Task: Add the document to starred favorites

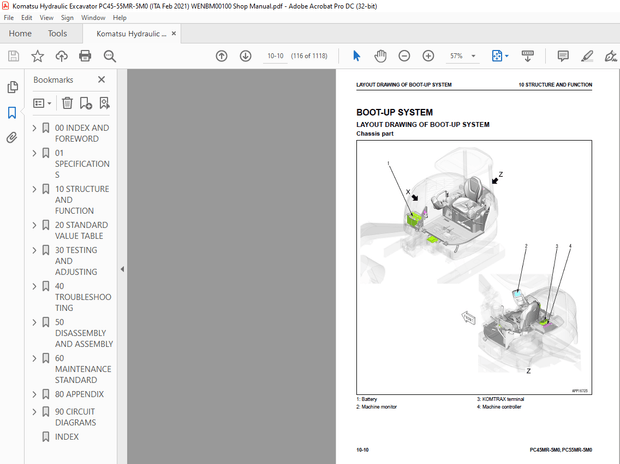Action: point(38,56)
